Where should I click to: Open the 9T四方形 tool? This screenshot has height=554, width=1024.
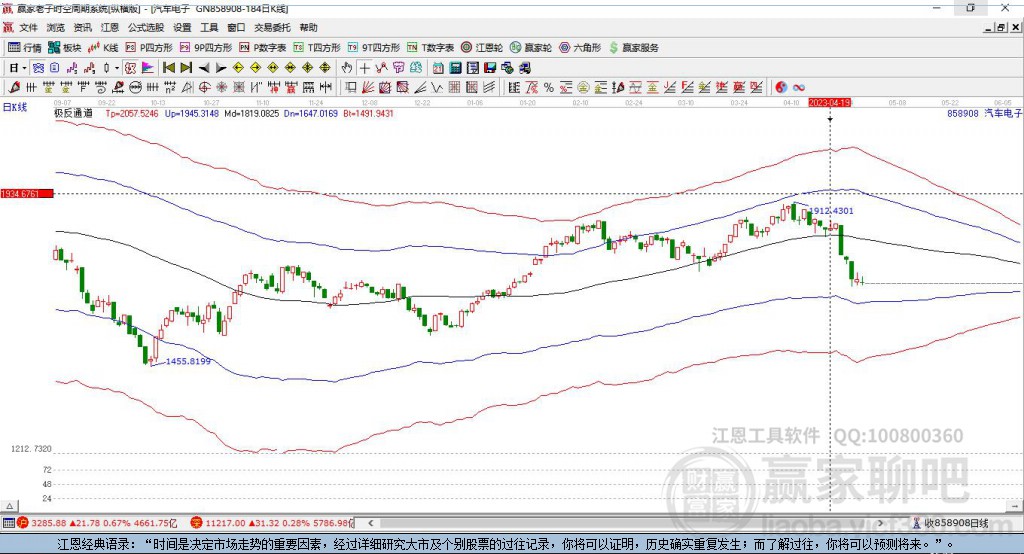click(374, 48)
